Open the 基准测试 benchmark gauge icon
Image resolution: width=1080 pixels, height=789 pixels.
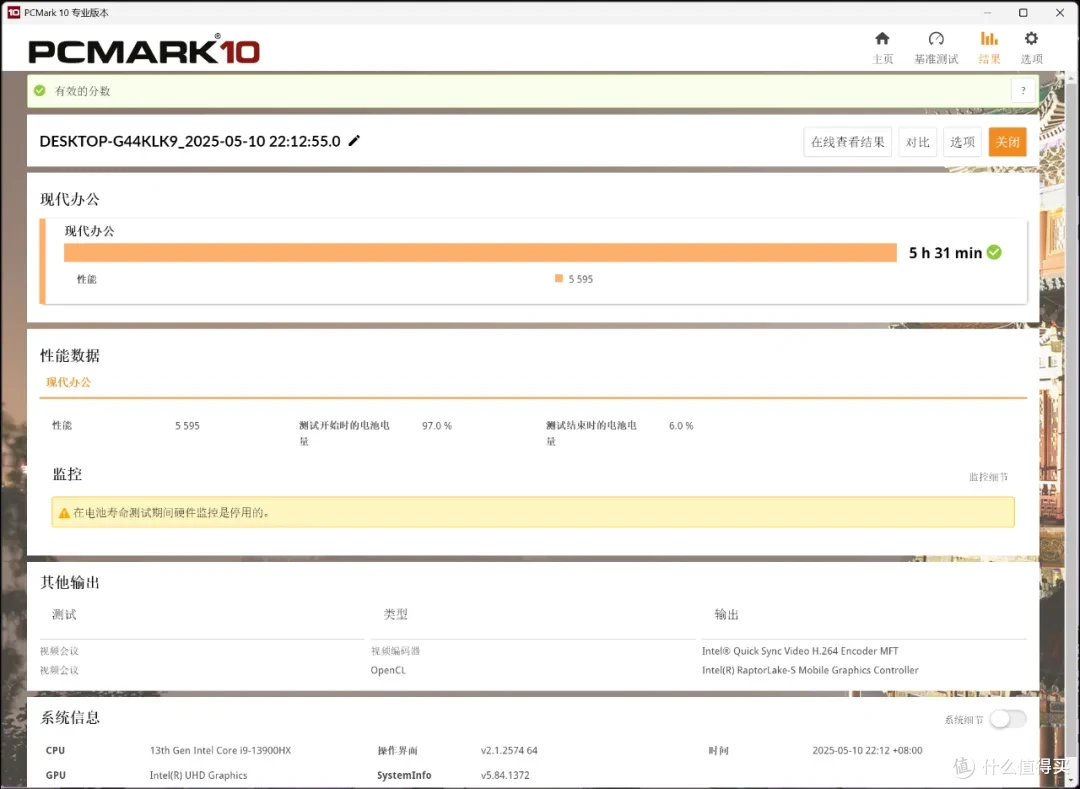click(935, 39)
